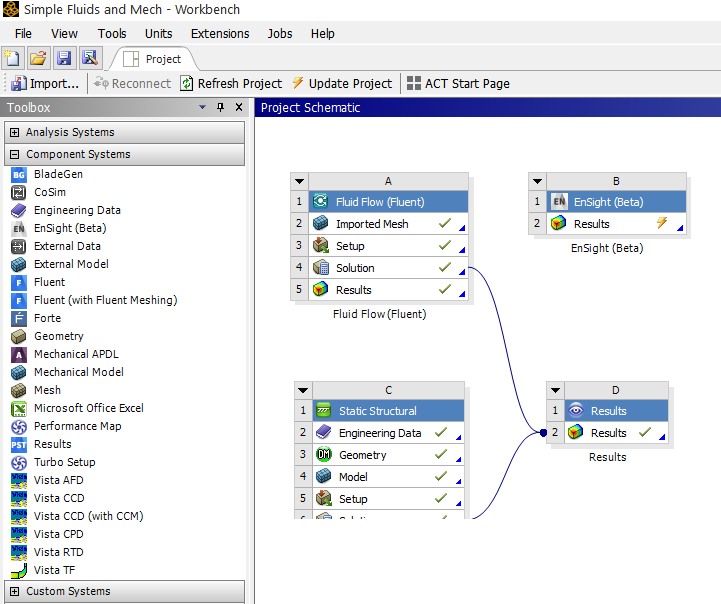This screenshot has width=721, height=604.
Task: Click the Performance Map icon
Action: click(19, 427)
